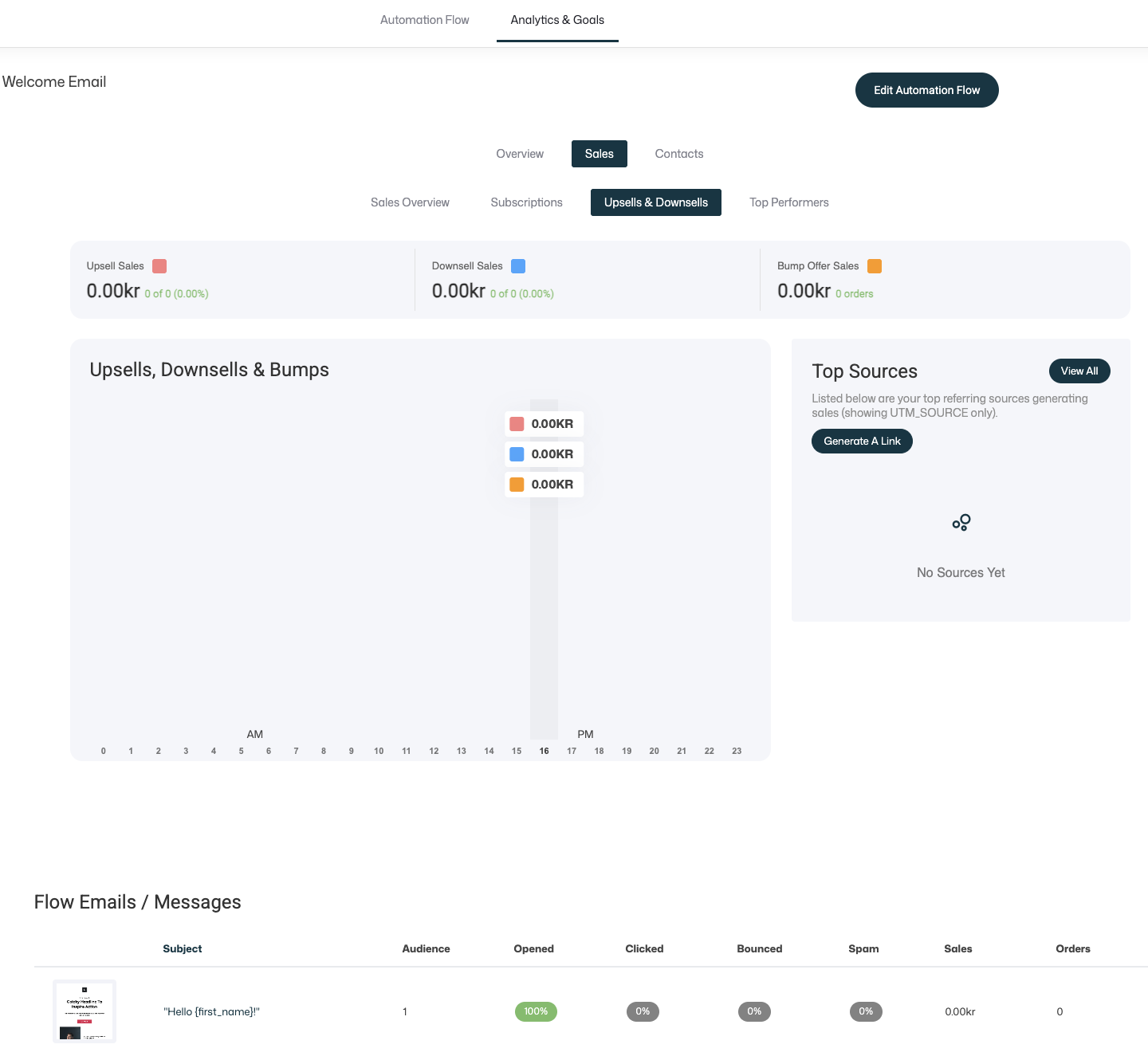Click View All in Top Sources
Image resolution: width=1148 pixels, height=1052 pixels.
coord(1079,371)
